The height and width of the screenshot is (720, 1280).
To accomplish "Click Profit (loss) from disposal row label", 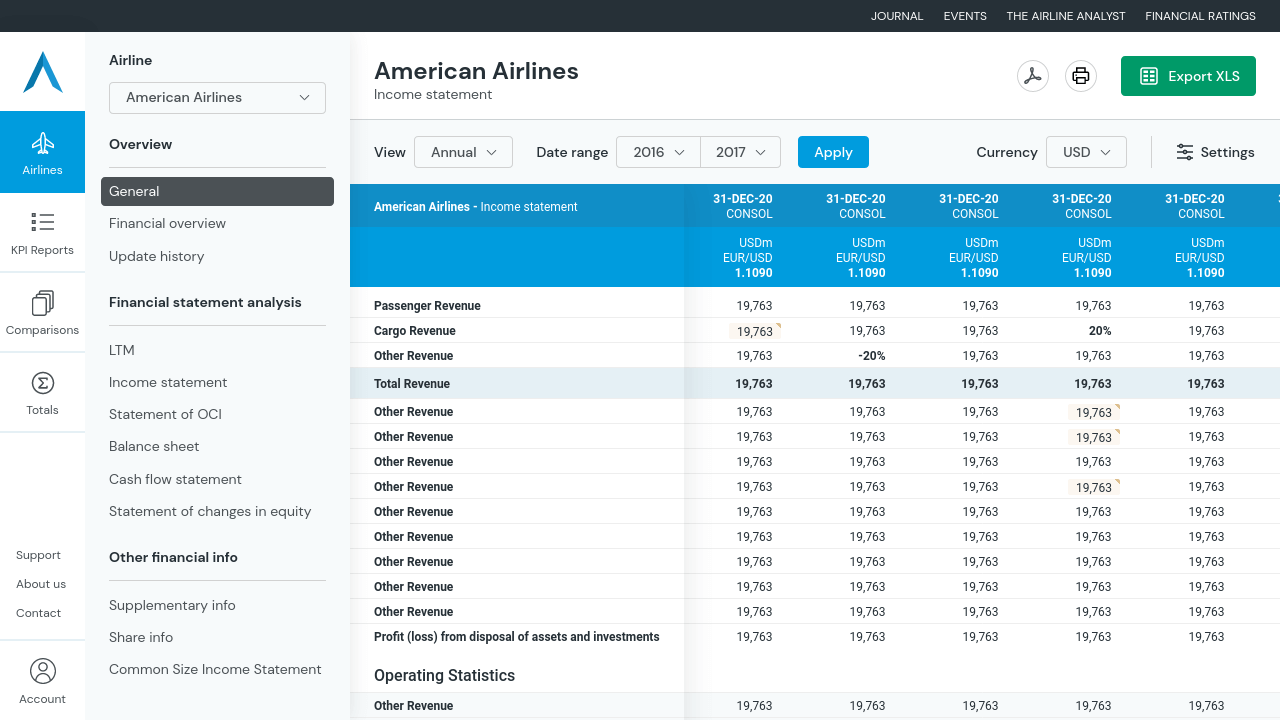I will tap(516, 637).
